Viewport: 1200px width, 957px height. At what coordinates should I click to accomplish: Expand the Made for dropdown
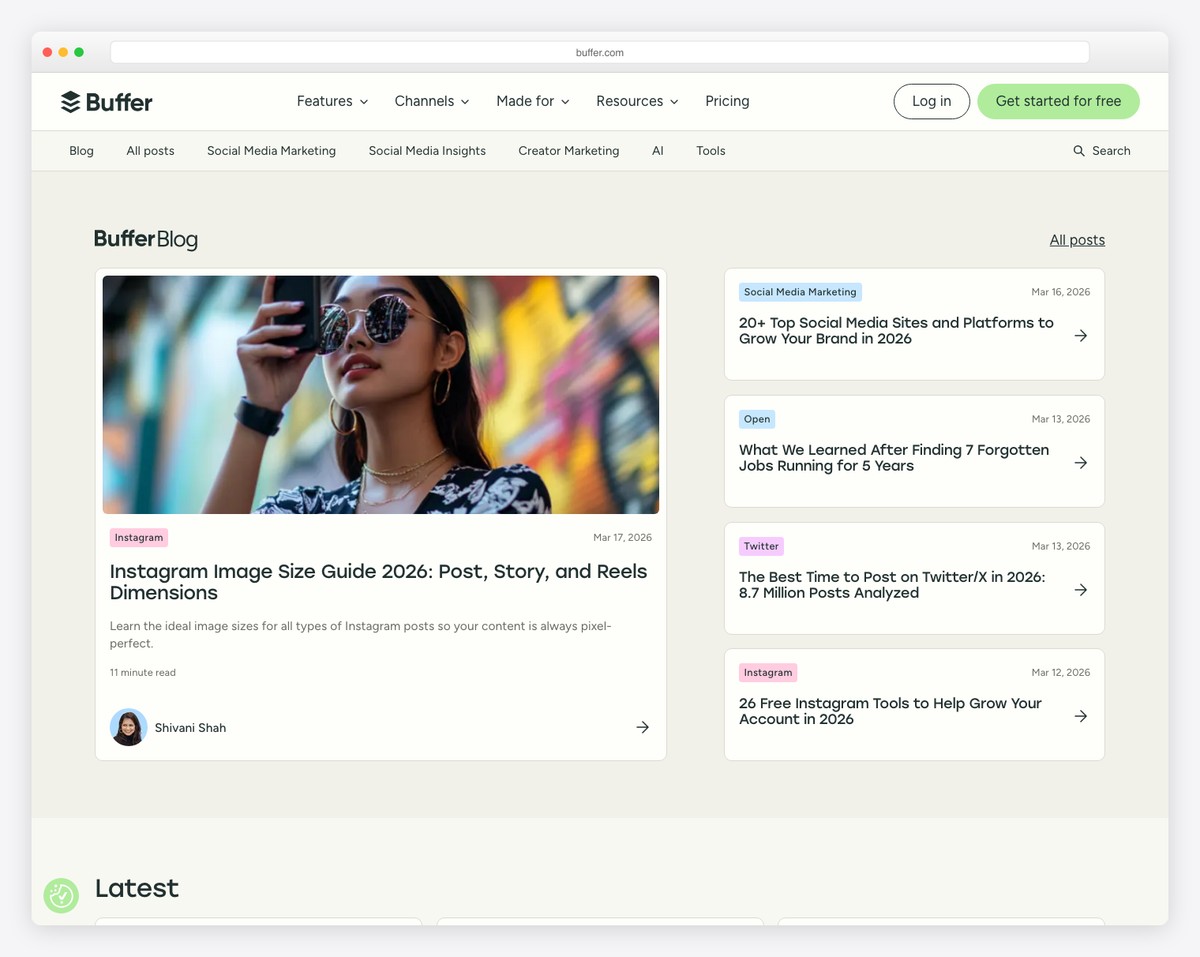point(532,101)
